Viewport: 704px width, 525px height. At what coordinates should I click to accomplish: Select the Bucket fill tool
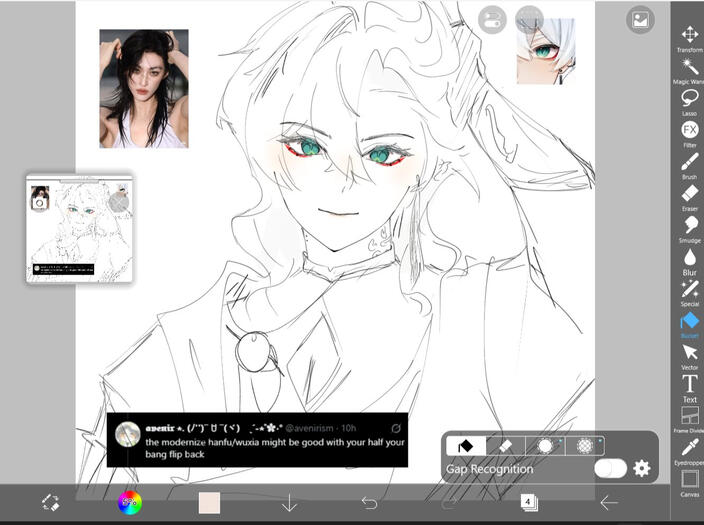pos(689,325)
